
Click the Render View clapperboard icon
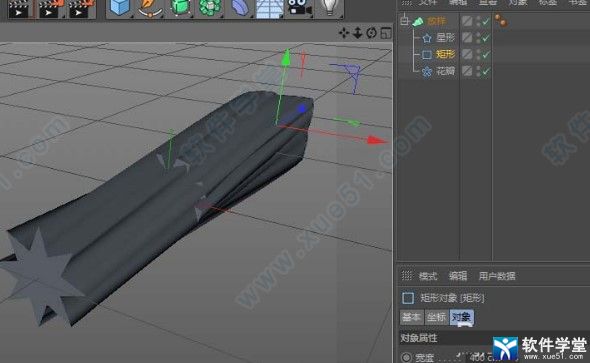pyautogui.click(x=18, y=9)
